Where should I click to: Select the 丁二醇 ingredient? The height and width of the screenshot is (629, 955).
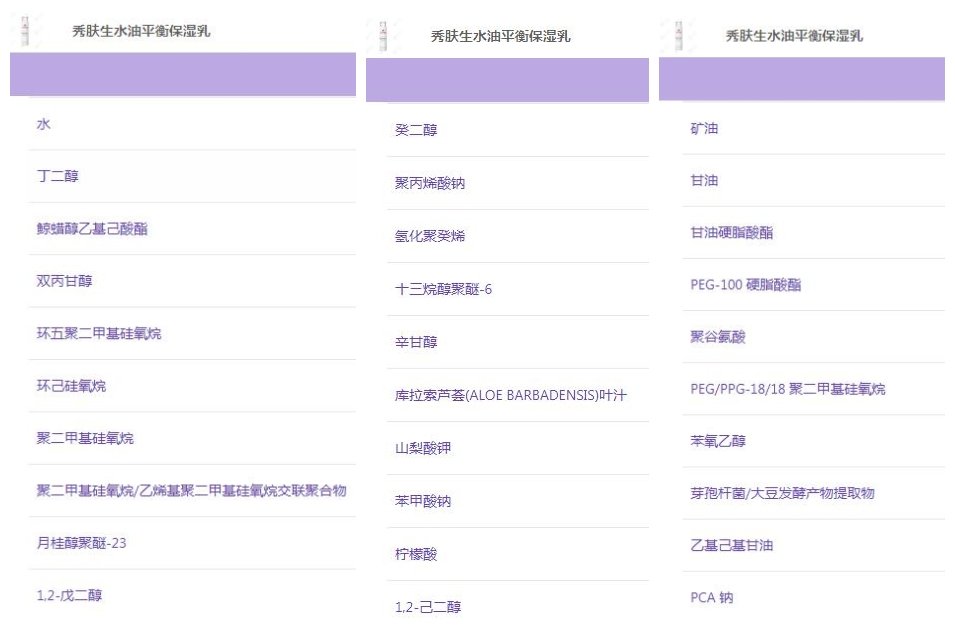click(58, 176)
